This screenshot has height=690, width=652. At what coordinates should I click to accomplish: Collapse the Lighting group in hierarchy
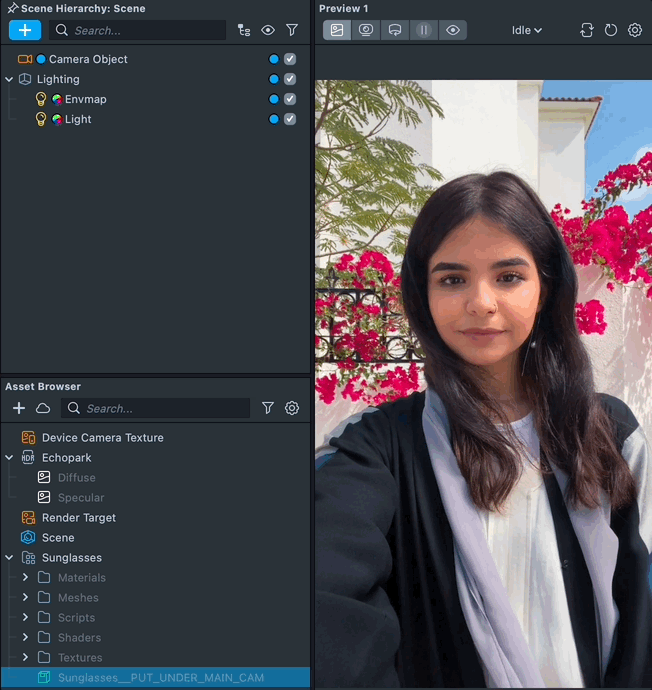click(x=9, y=79)
